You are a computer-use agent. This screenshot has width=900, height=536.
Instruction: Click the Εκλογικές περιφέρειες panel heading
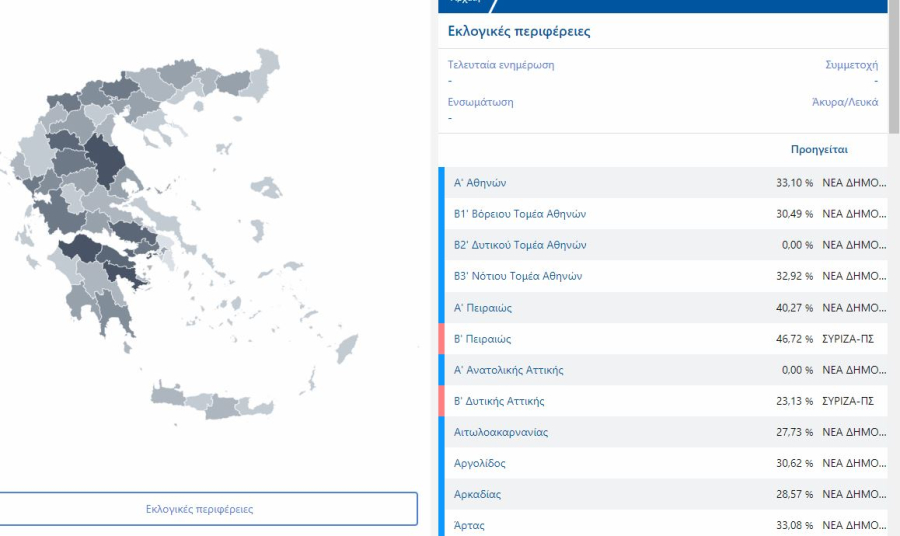[518, 31]
